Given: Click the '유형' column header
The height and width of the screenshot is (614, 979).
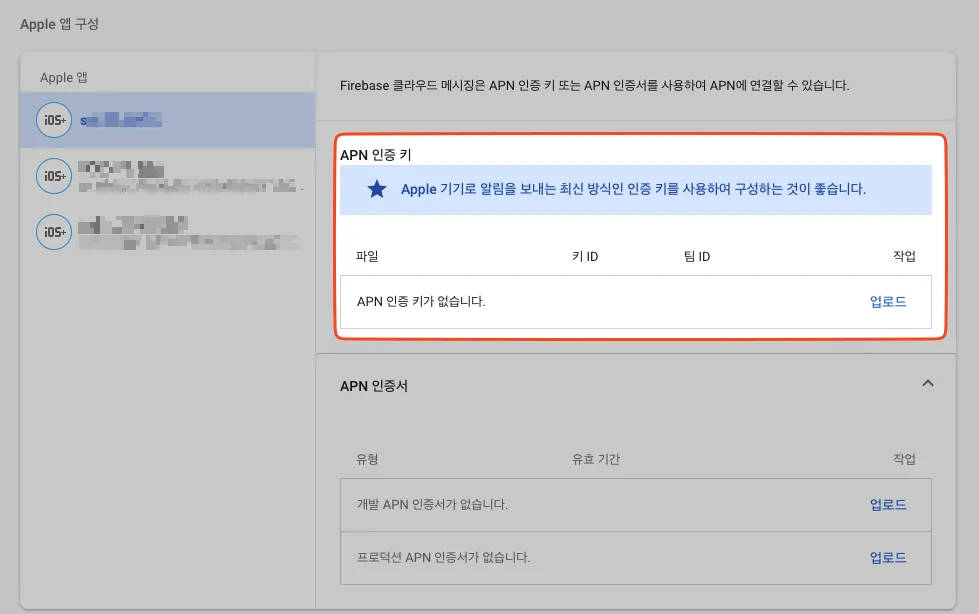Looking at the screenshot, I should pyautogui.click(x=367, y=459).
